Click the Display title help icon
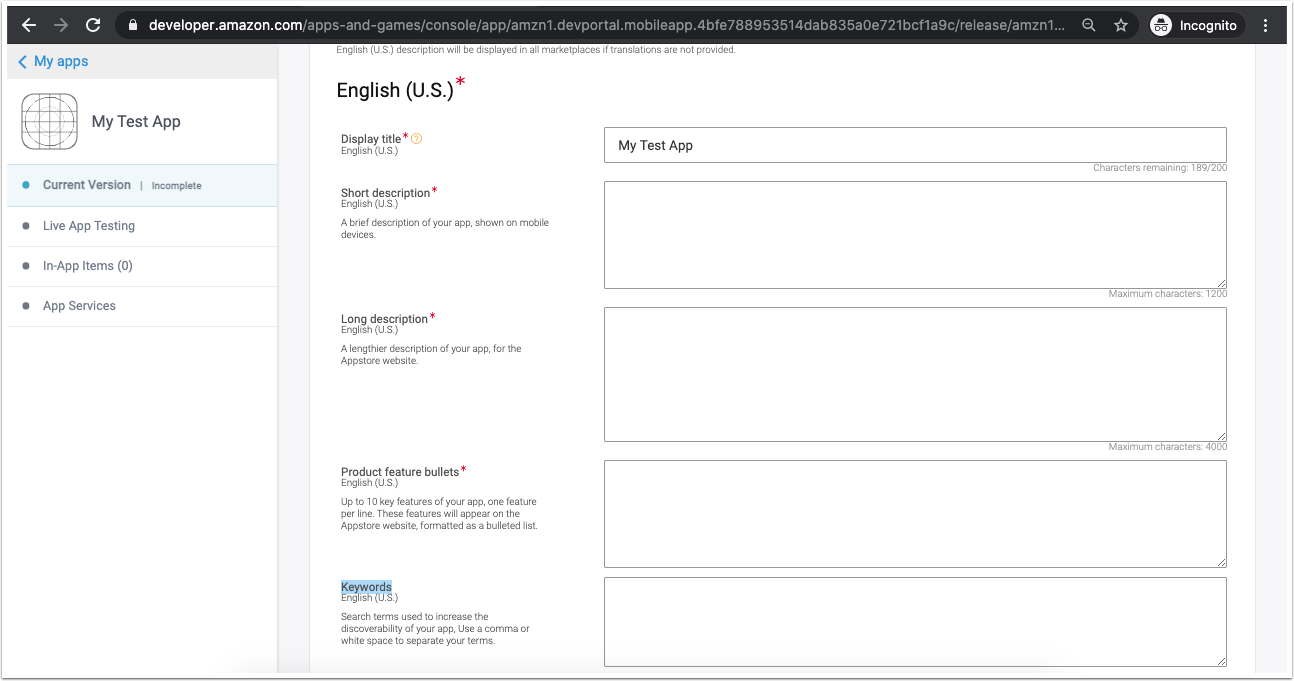Image resolution: width=1294 pixels, height=681 pixels. click(x=417, y=139)
